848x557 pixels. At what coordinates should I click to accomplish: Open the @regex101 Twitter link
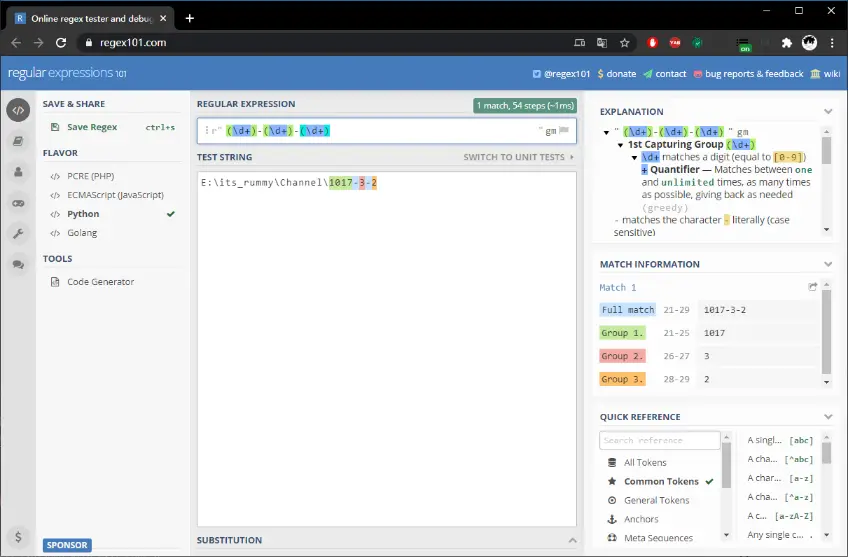[561, 74]
